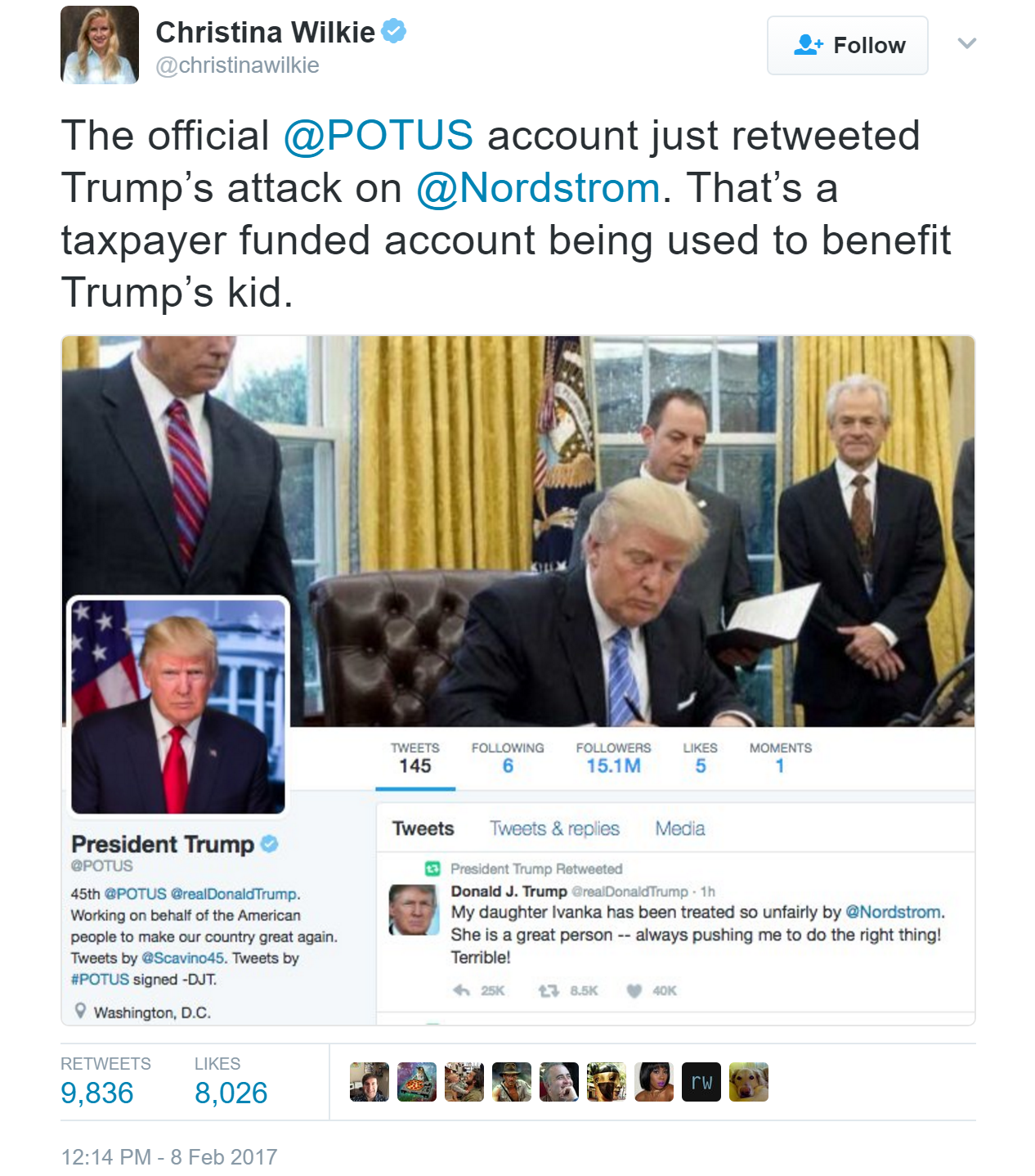Open the 12:14 PM - 8 Feb 2017 timestamp
This screenshot has height=1176, width=1035.
(x=169, y=1157)
